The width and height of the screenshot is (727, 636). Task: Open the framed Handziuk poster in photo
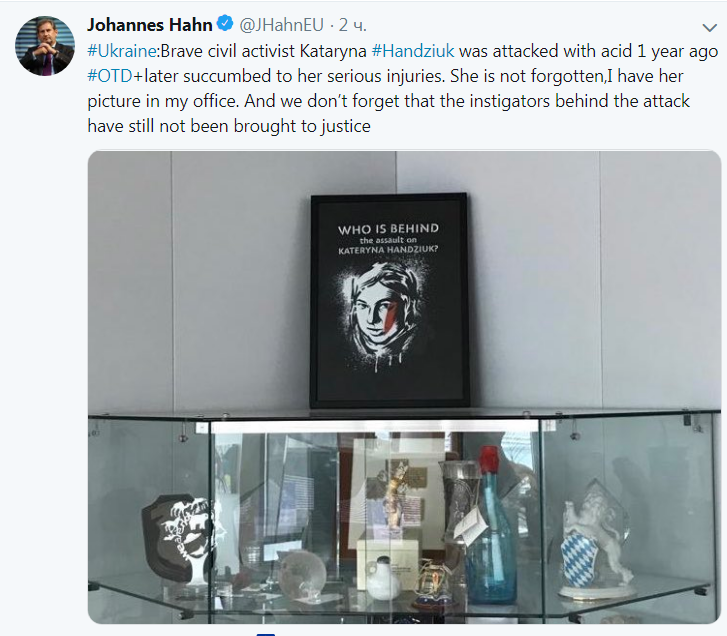tap(389, 300)
